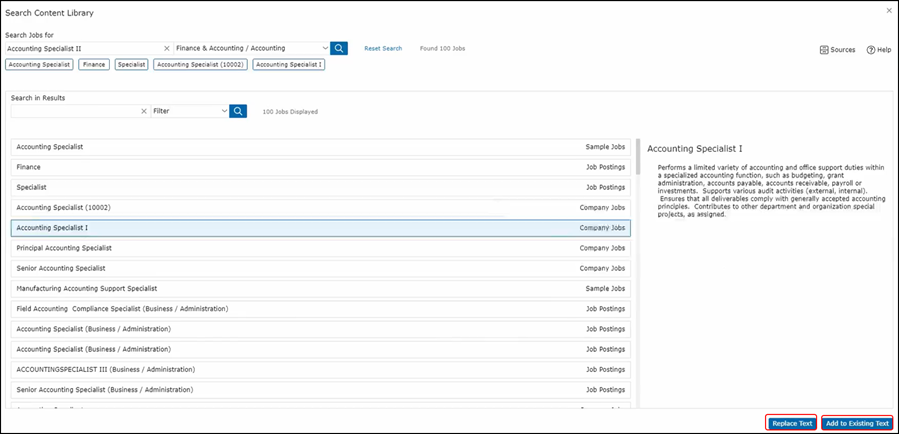The width and height of the screenshot is (899, 435).
Task: Click the blue search magnifier beside category dropdown
Action: point(340,48)
